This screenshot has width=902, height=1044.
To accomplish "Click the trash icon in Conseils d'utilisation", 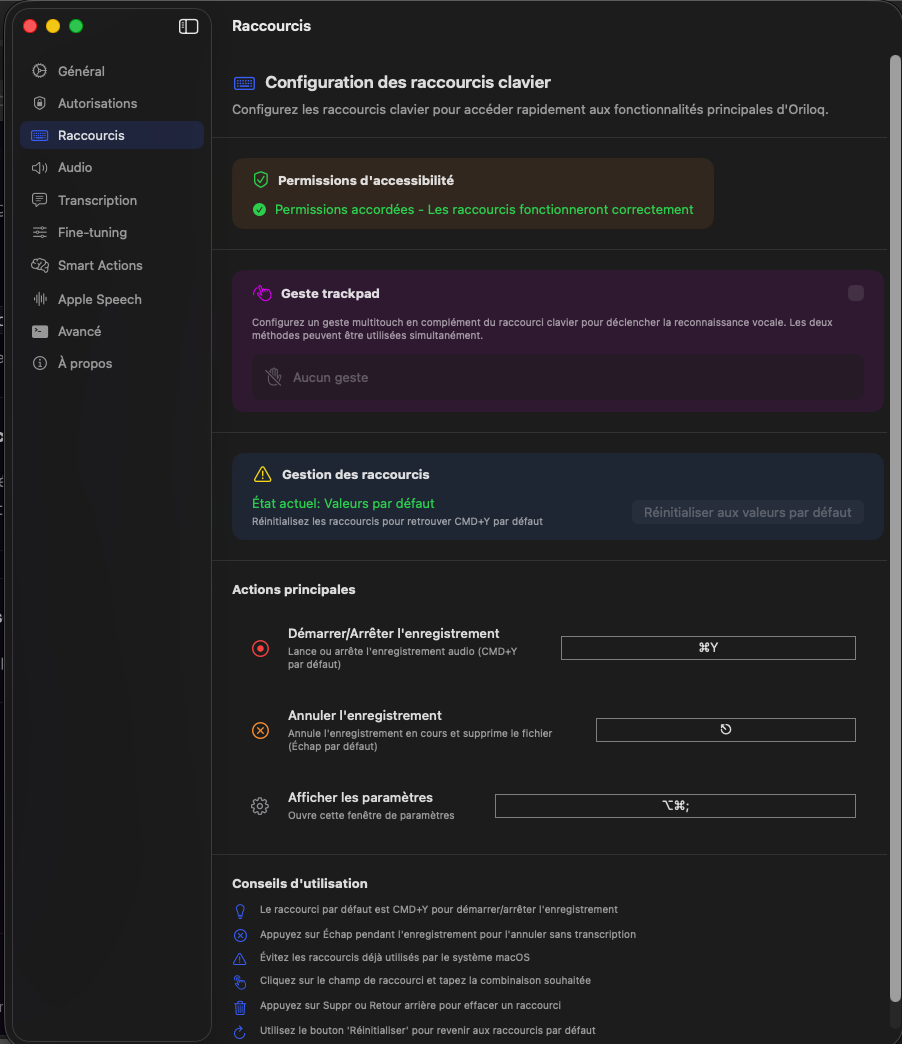I will [x=240, y=1007].
